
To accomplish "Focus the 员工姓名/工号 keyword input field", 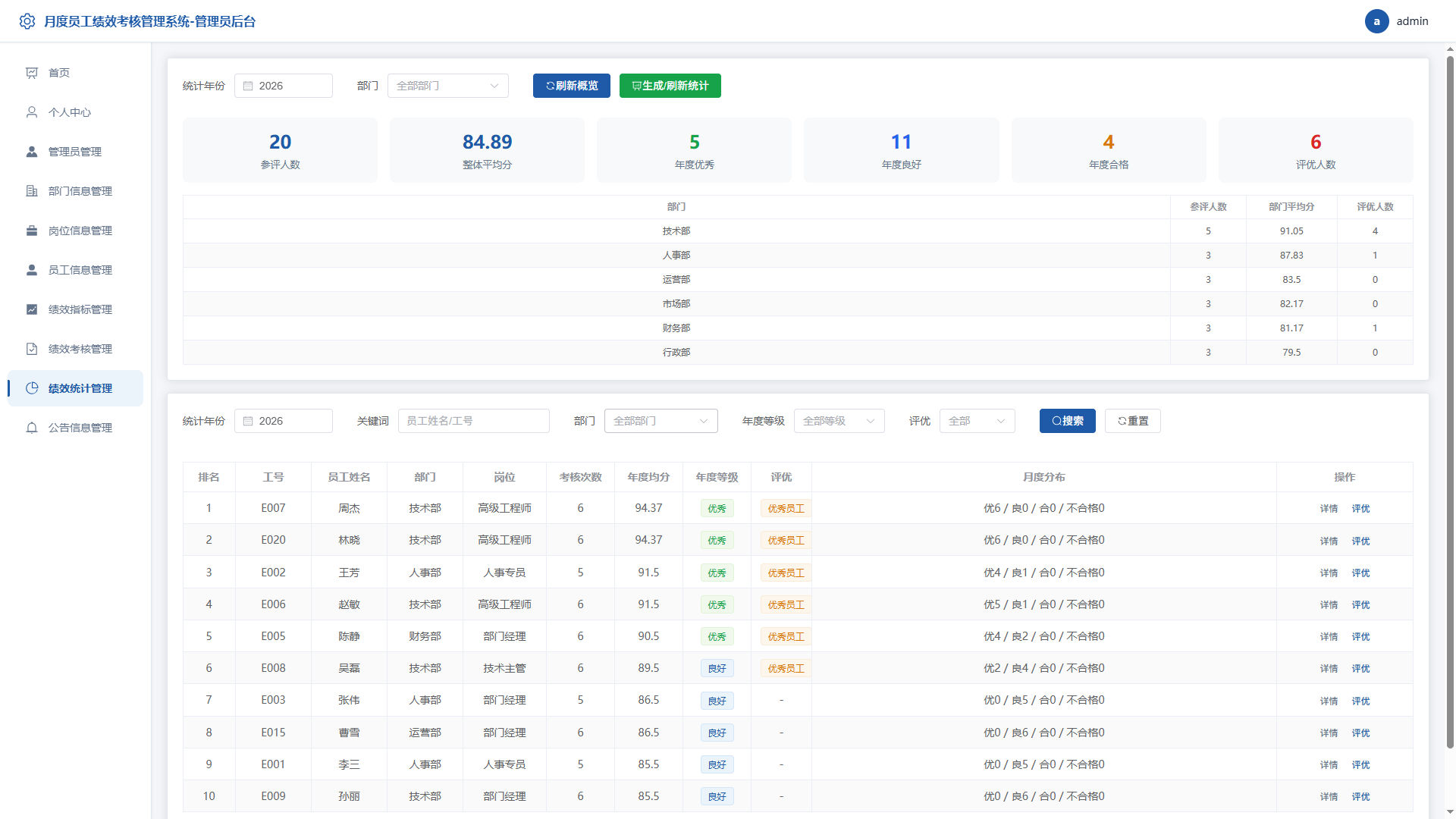I will pos(473,421).
